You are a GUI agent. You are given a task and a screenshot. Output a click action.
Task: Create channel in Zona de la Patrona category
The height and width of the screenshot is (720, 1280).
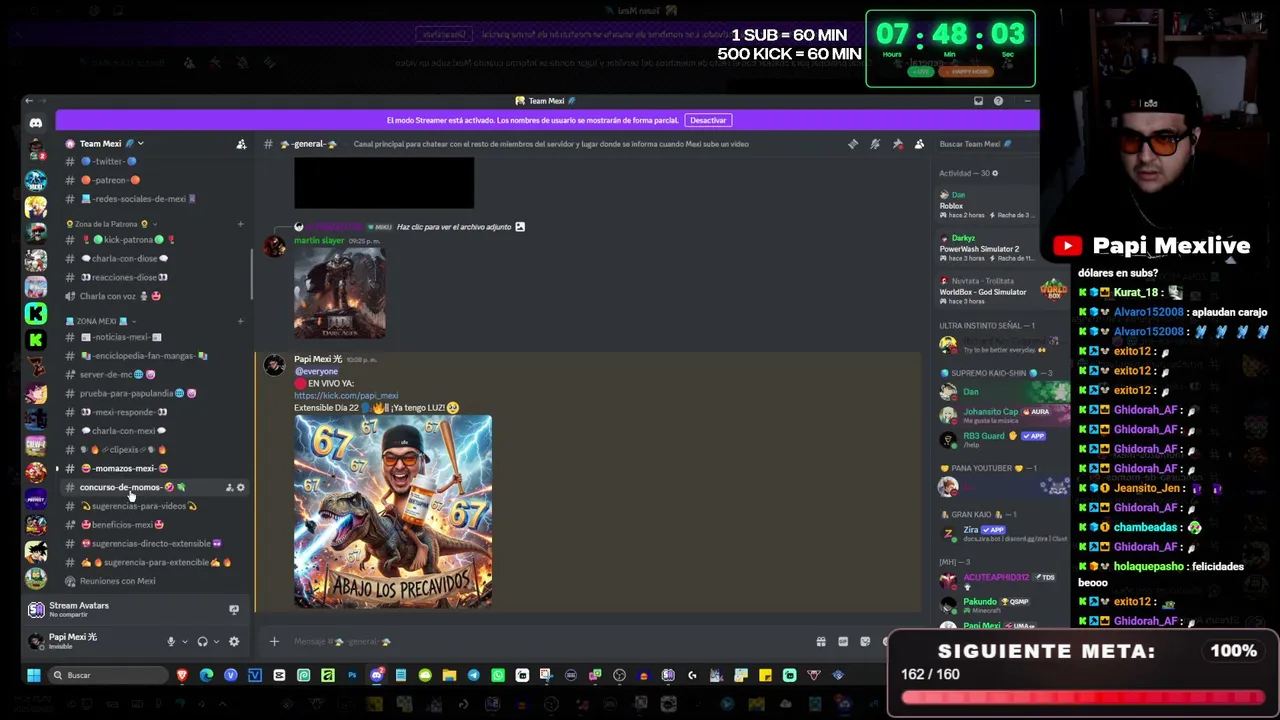coord(240,224)
